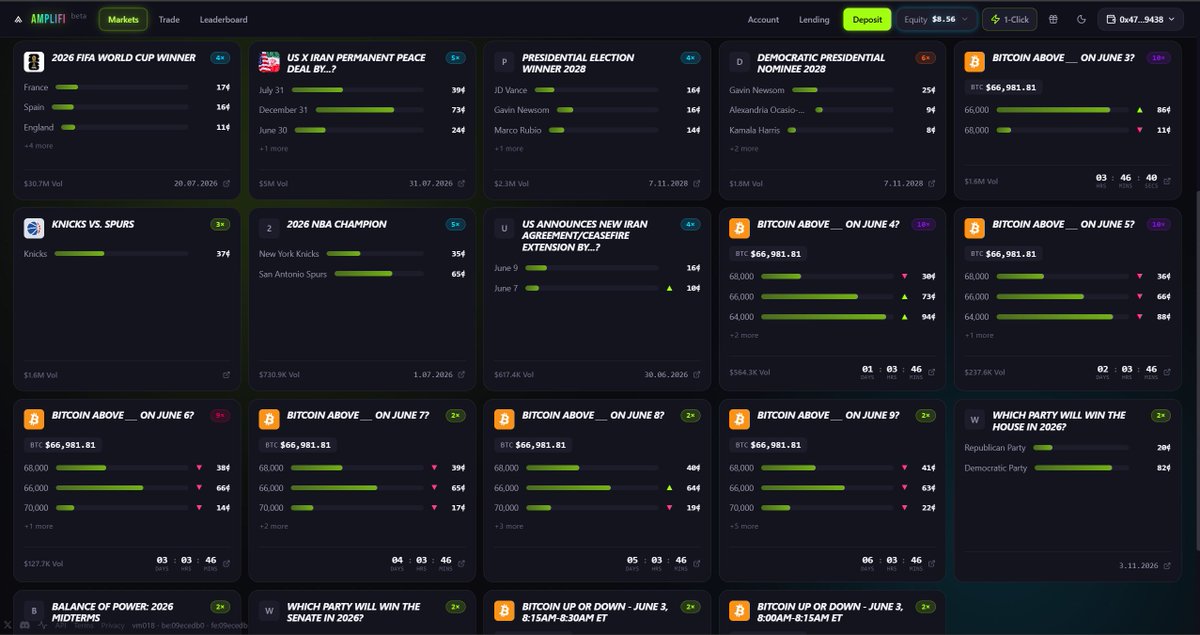Select June 9 16¢ ceasefire outcome
The image size is (1200, 635).
tap(597, 268)
